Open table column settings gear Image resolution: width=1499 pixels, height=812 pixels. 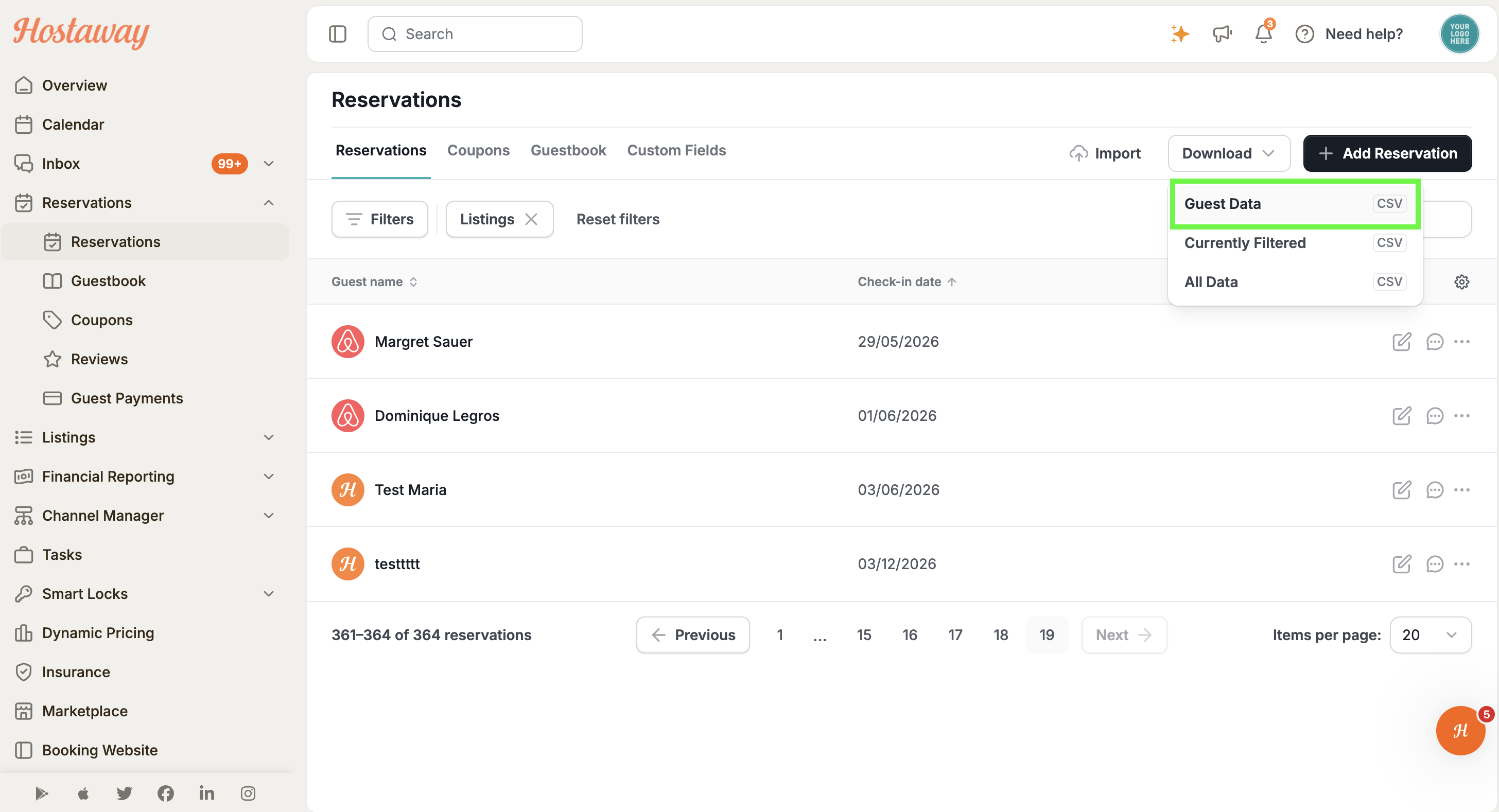[x=1462, y=281]
